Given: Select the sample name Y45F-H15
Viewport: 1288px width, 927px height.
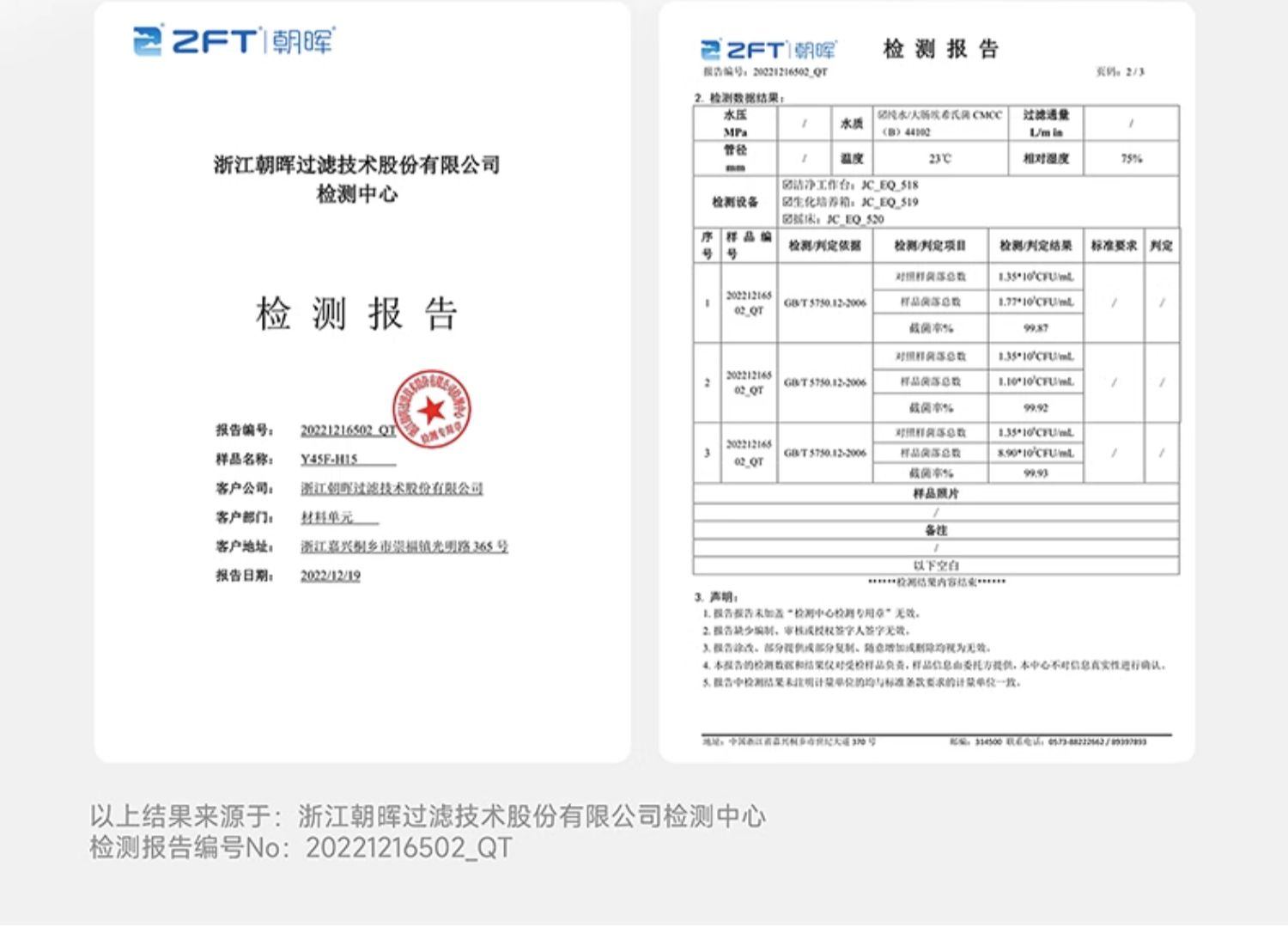Looking at the screenshot, I should coord(329,460).
